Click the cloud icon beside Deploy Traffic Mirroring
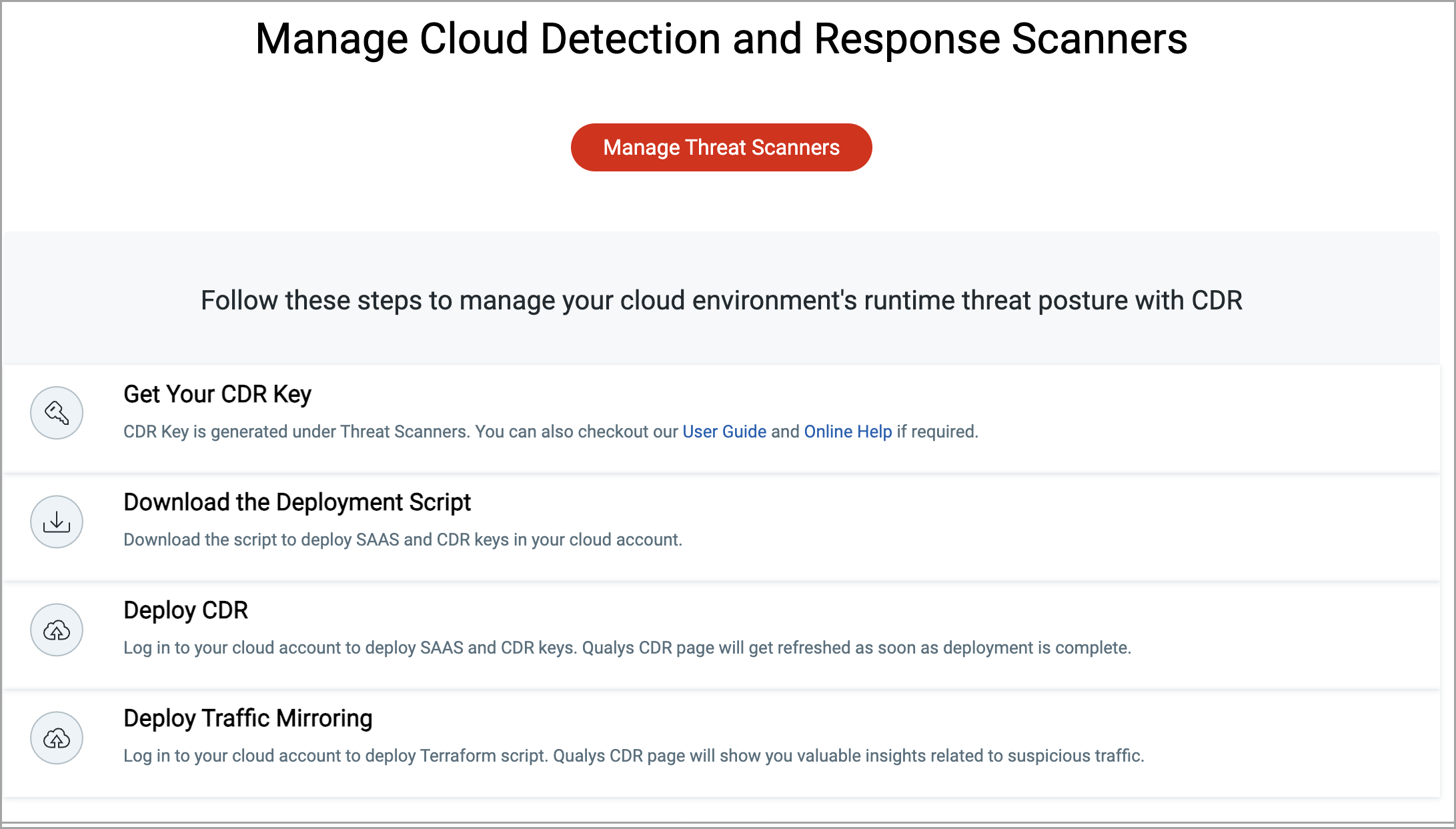The image size is (1456, 829). 56,738
